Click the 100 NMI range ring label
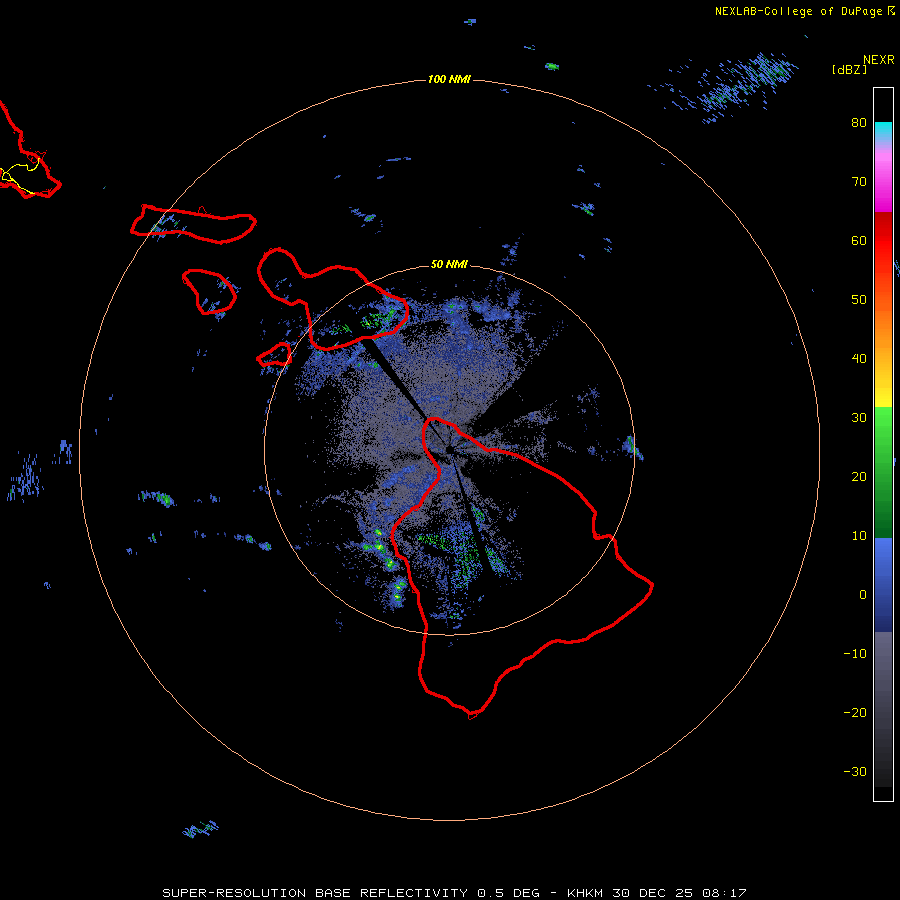 tap(449, 79)
